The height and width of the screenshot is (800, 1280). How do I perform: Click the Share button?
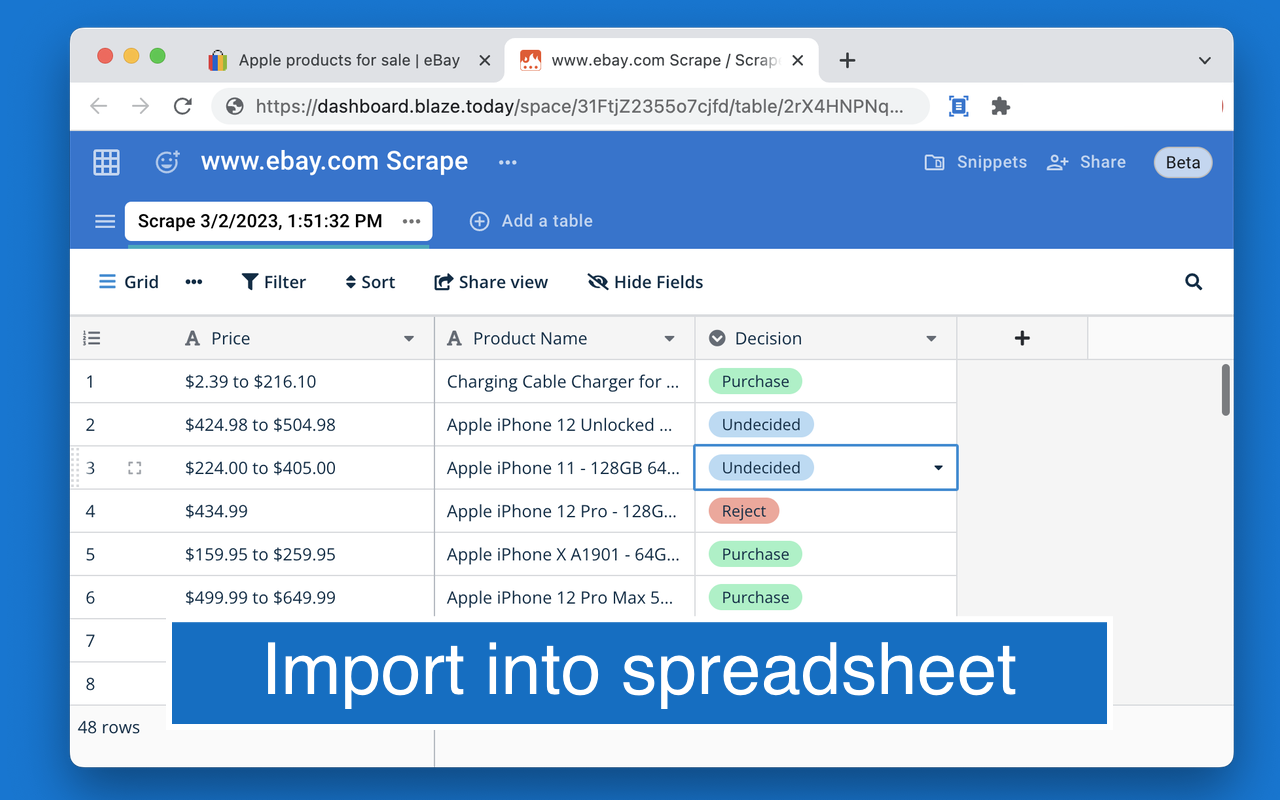click(x=1086, y=162)
